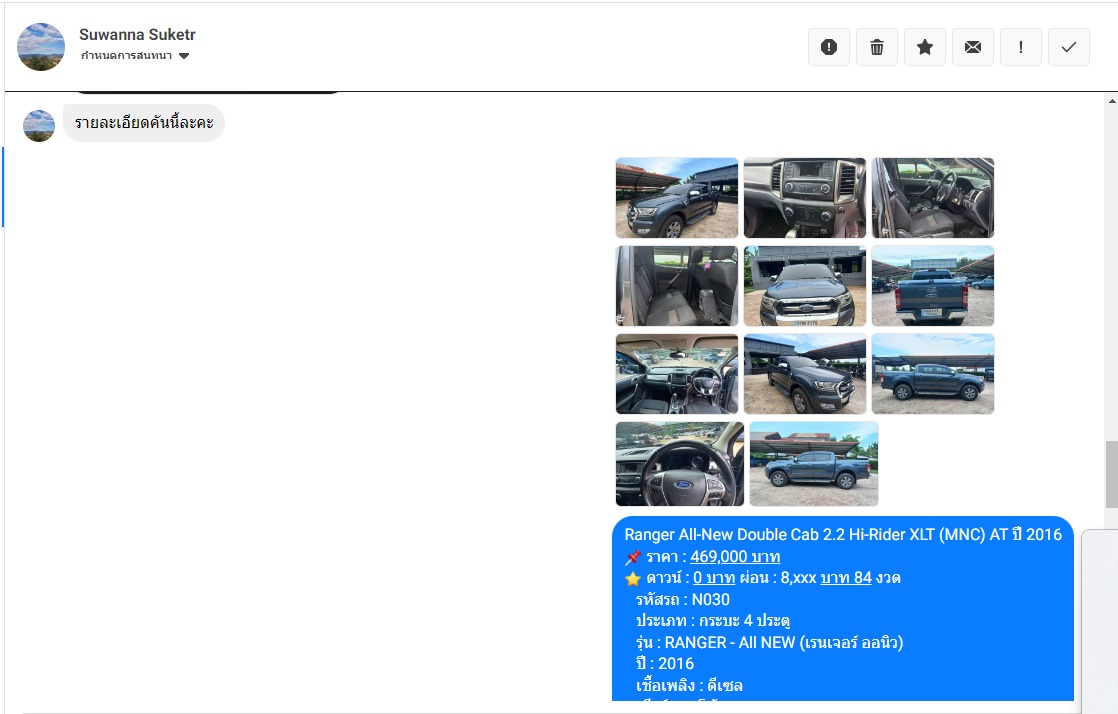Star this conversation as follow-up
The height and width of the screenshot is (714, 1118).
click(925, 47)
